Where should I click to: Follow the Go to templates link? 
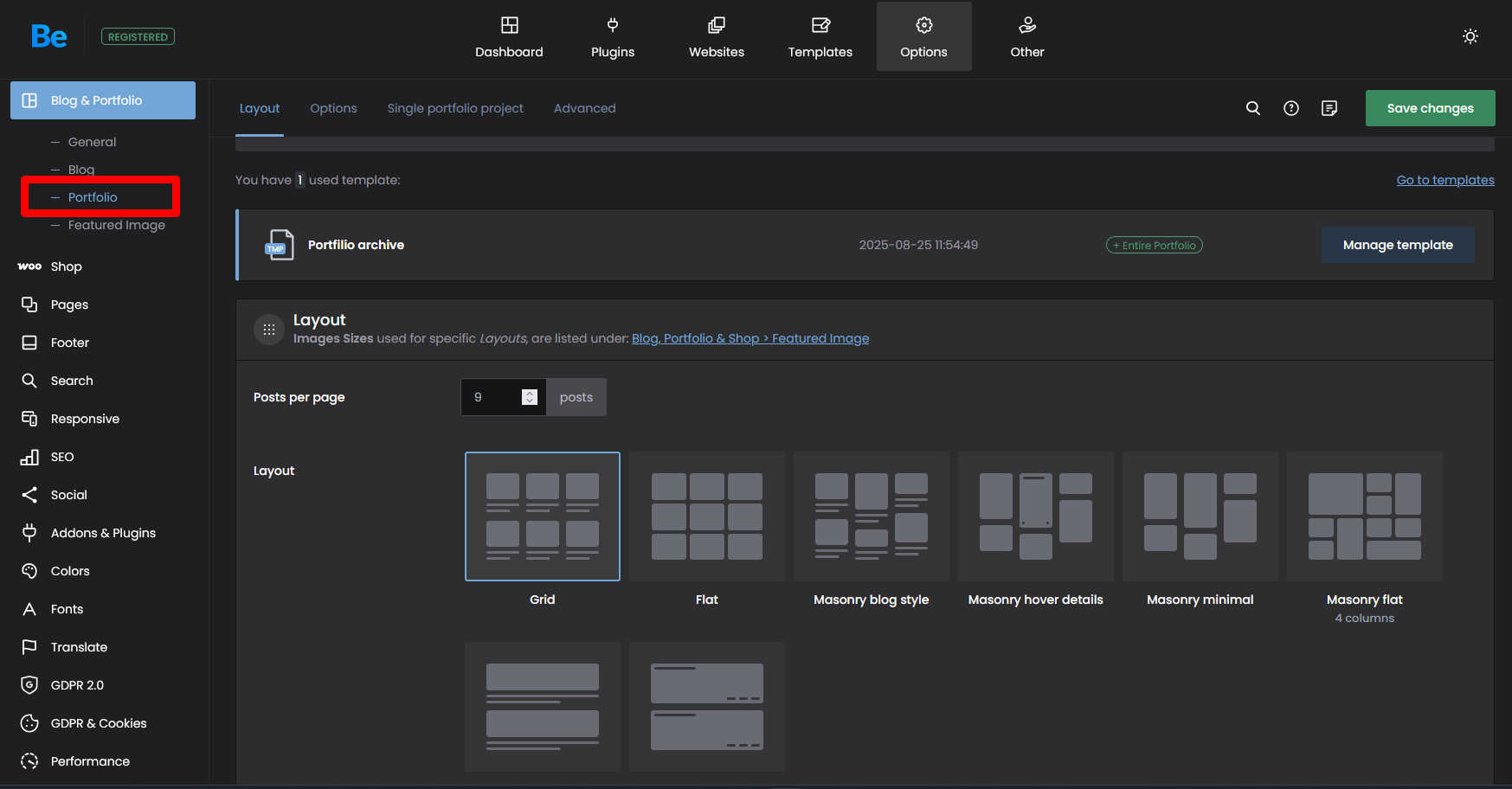(1444, 180)
